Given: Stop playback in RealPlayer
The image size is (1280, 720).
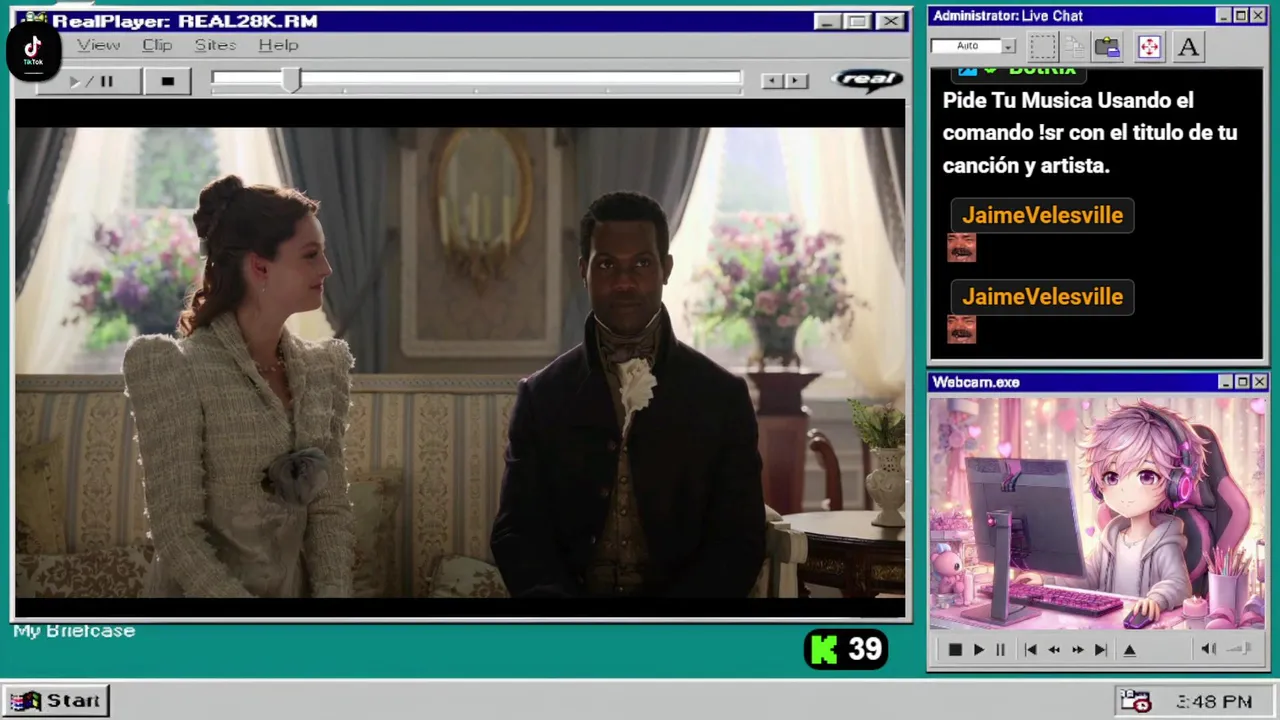Looking at the screenshot, I should [x=168, y=81].
